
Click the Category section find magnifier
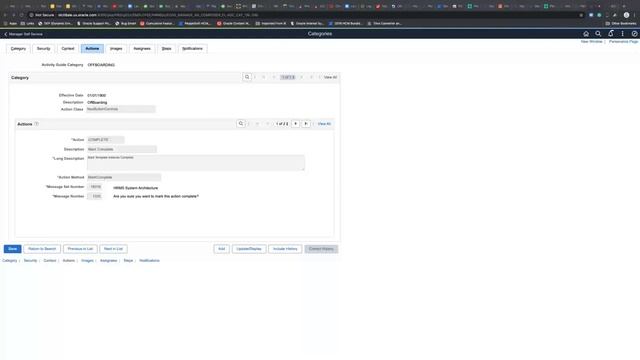[247, 77]
